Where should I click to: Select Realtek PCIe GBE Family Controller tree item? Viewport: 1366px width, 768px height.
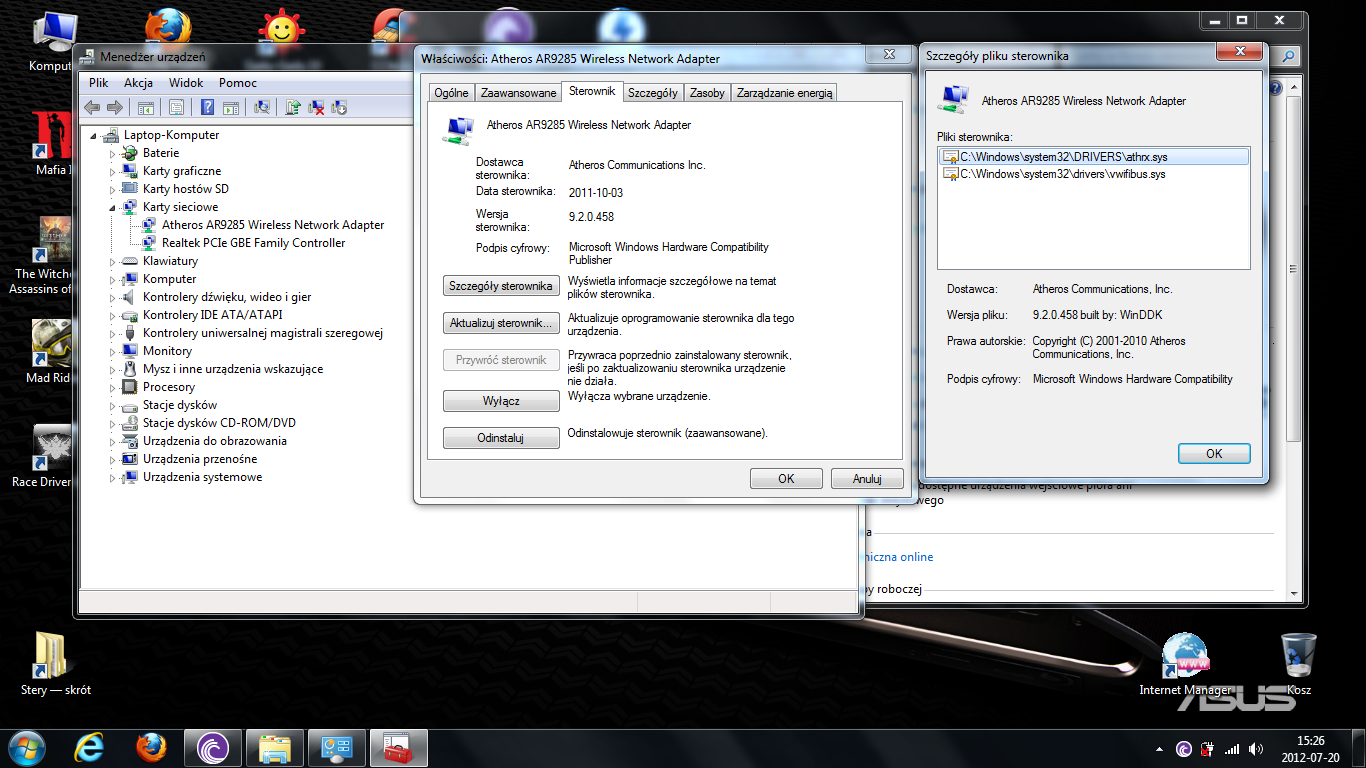pyautogui.click(x=253, y=243)
